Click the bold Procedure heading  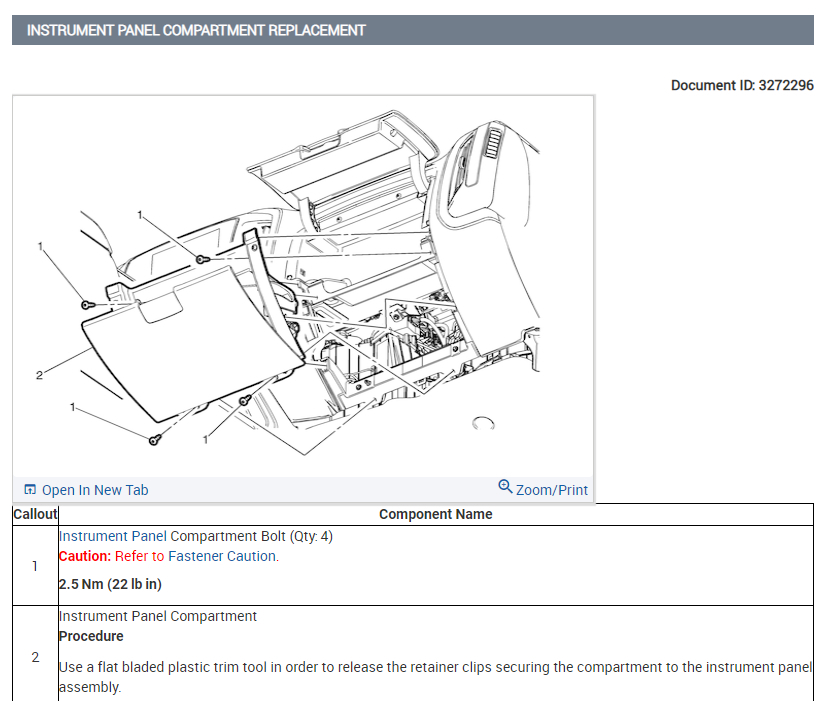point(91,636)
